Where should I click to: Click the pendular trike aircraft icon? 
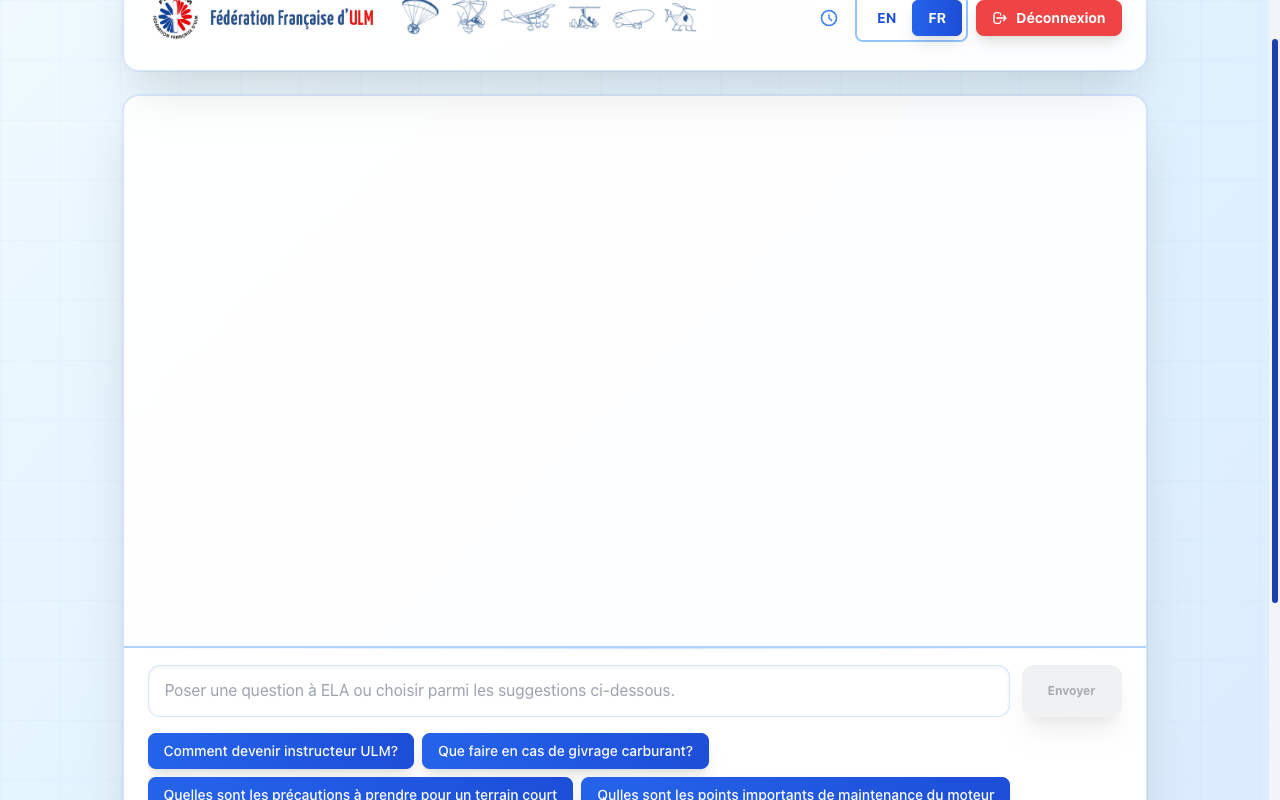pos(469,17)
